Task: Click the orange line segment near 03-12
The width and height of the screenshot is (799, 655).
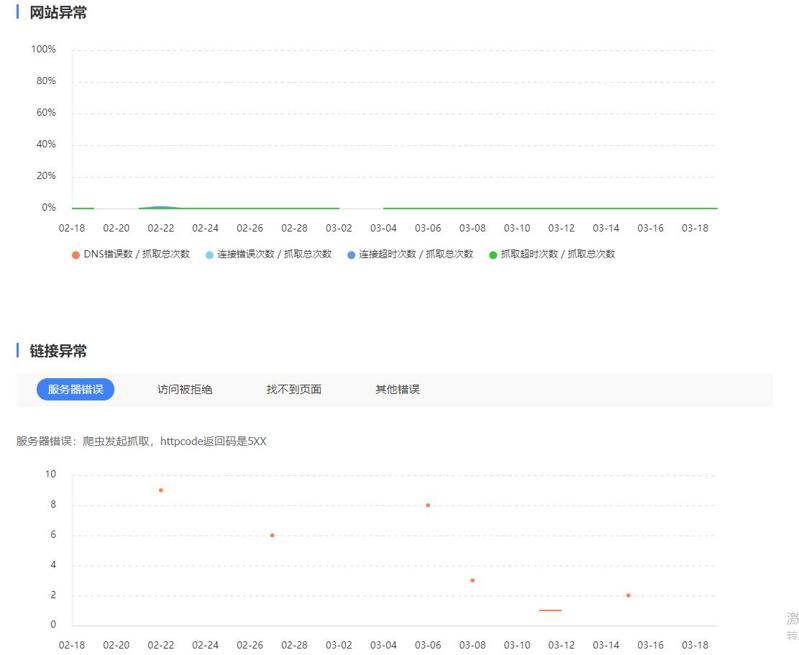Action: click(550, 610)
